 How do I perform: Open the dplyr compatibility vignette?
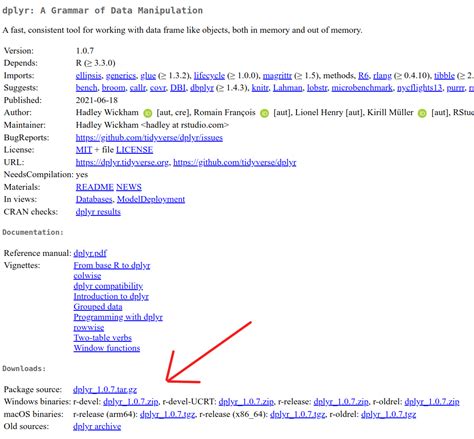(x=108, y=286)
